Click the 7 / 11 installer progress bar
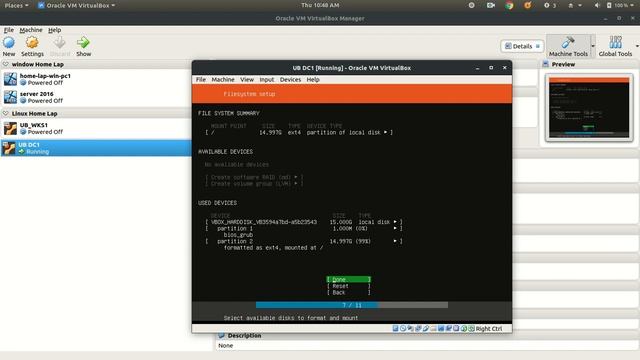Viewport: 640px width, 360px height. click(352, 305)
